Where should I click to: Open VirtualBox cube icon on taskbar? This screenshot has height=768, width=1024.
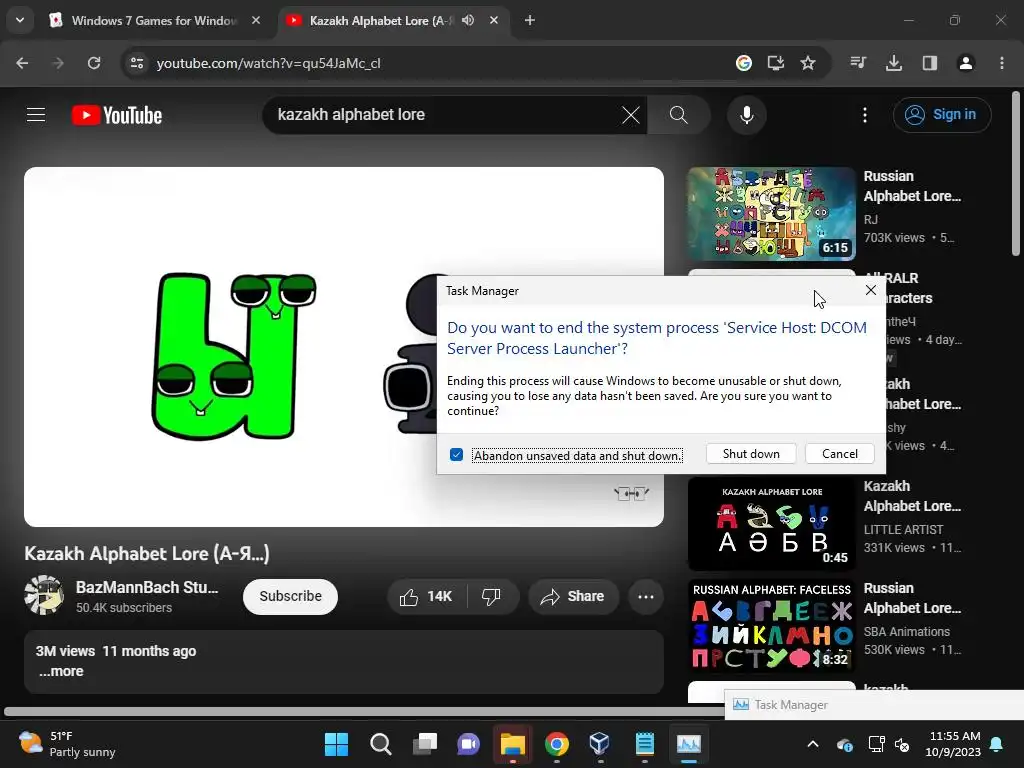click(600, 744)
